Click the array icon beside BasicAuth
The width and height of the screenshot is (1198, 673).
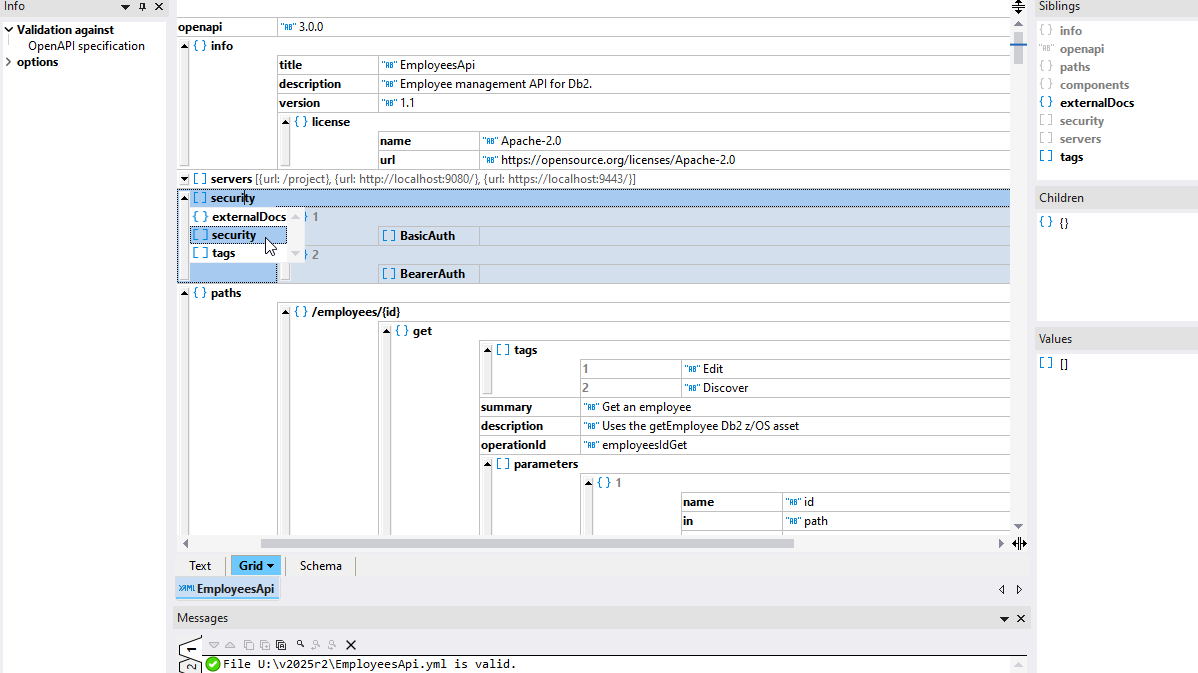point(389,236)
